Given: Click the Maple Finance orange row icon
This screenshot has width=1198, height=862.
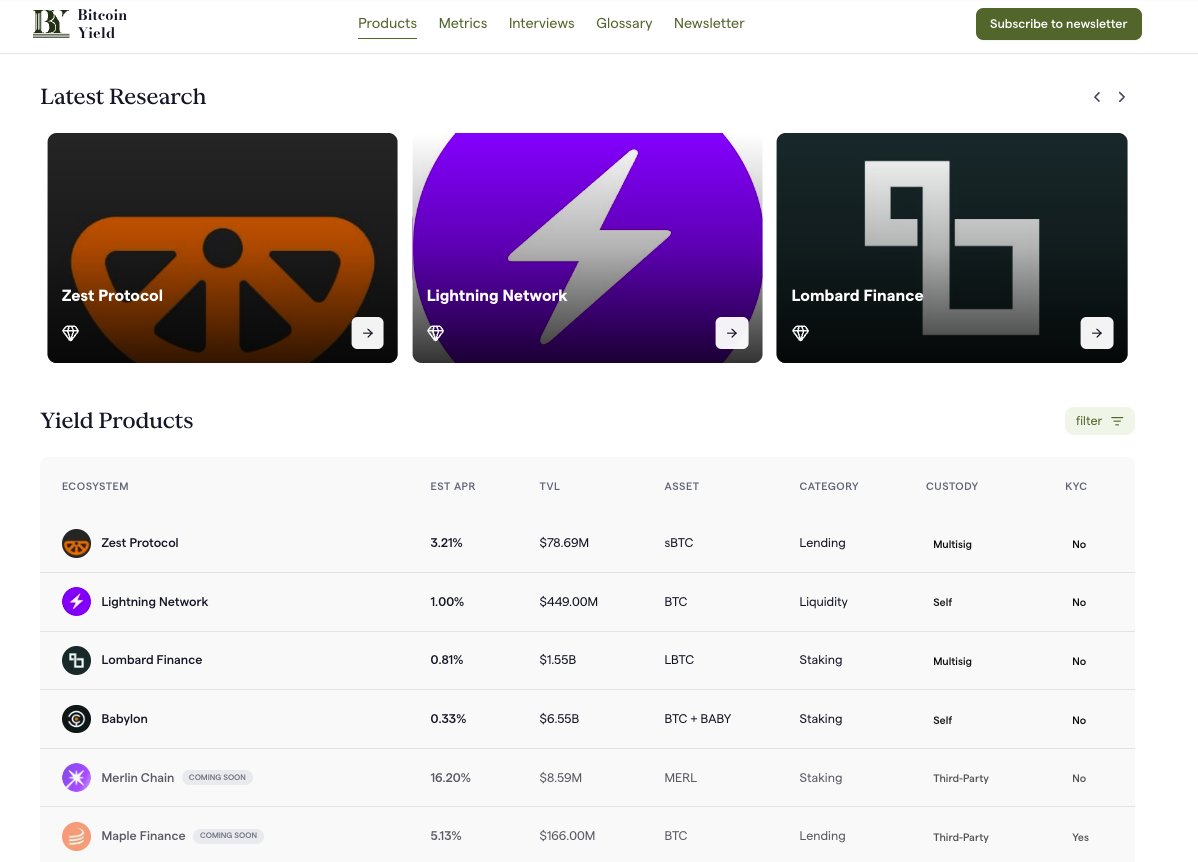Looking at the screenshot, I should (76, 836).
